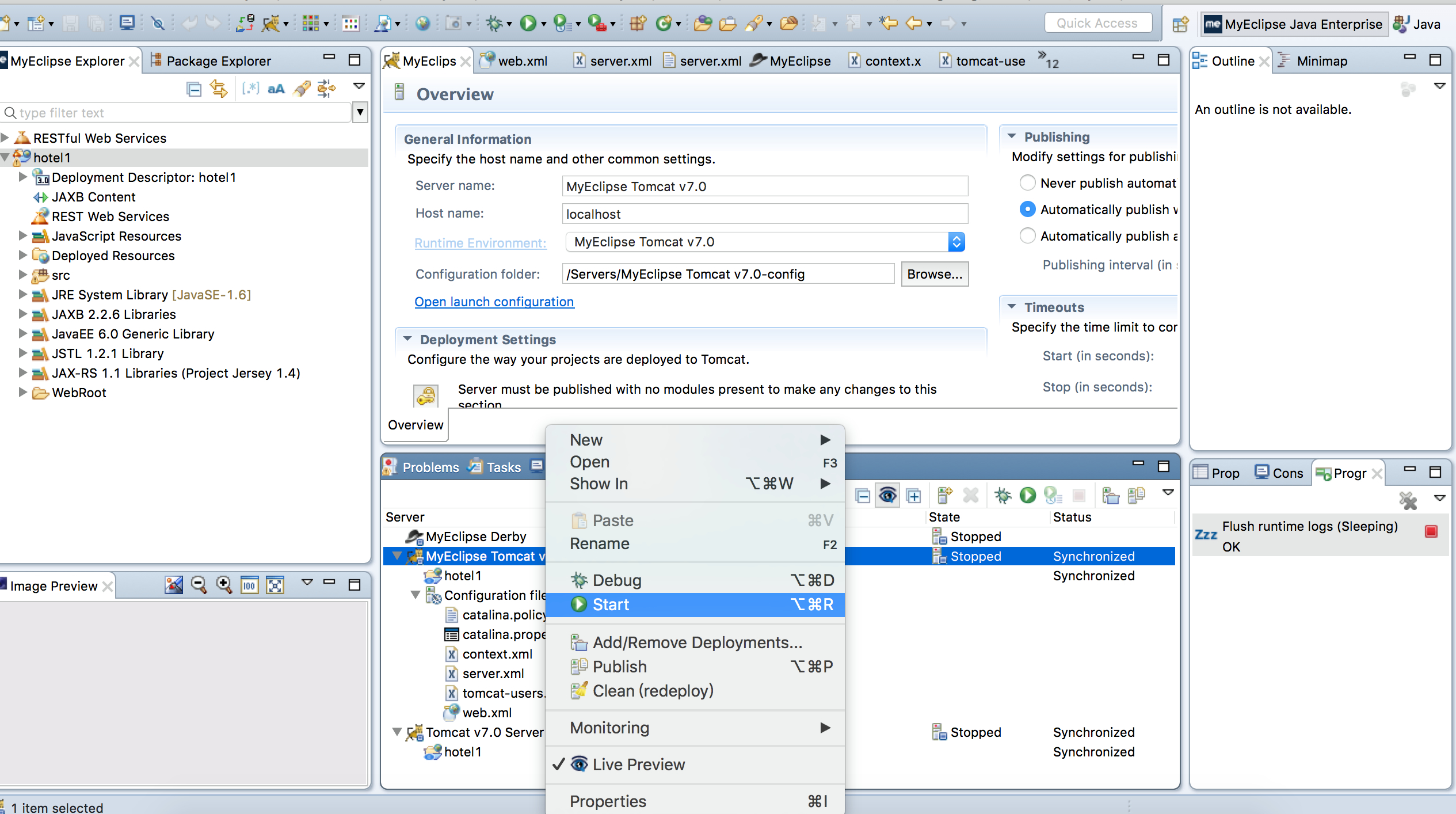
Task: Click Link with Editor icon in Explorer toolbar
Action: (219, 89)
